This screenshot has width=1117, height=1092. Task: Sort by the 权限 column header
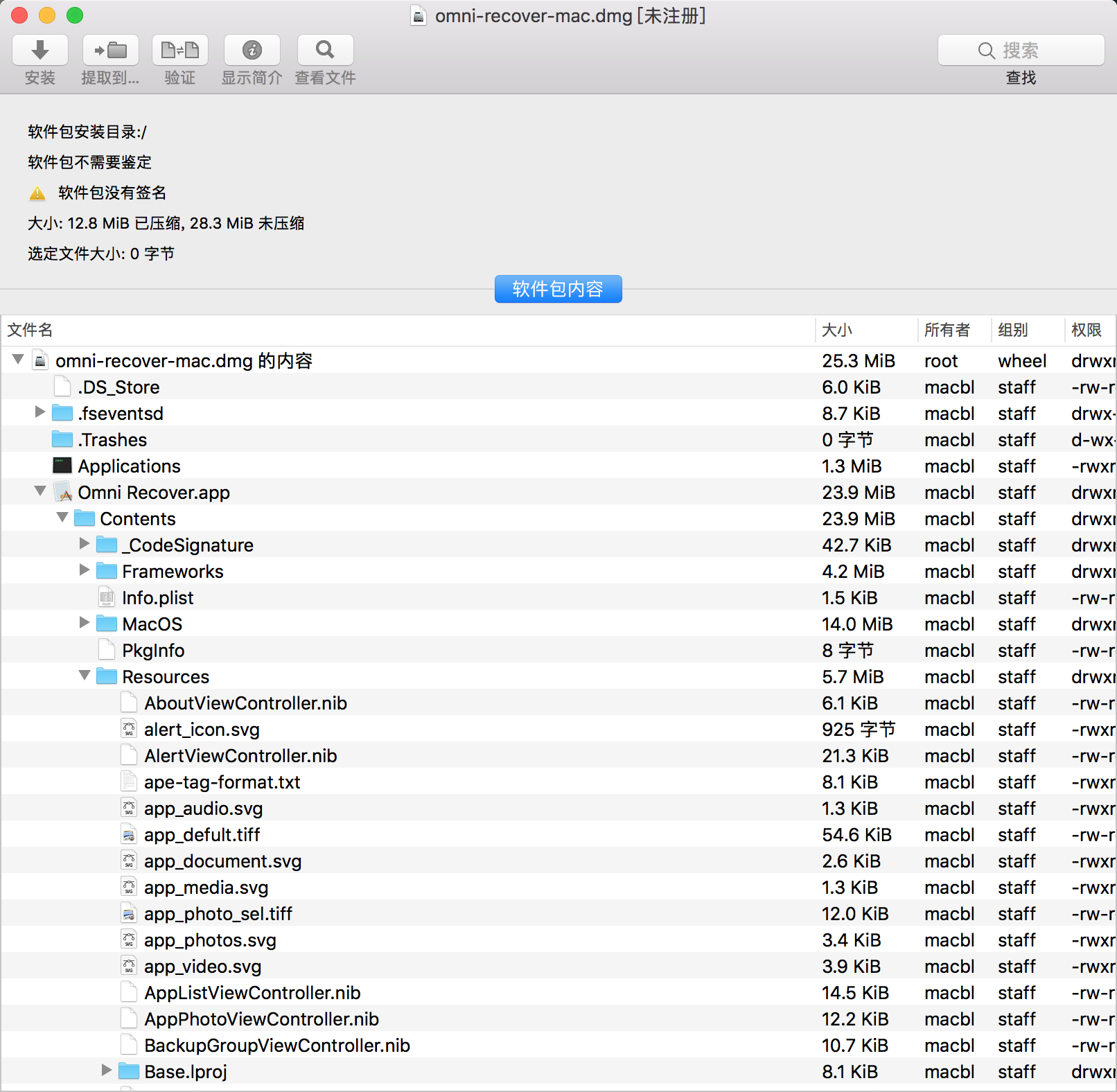point(1091,330)
